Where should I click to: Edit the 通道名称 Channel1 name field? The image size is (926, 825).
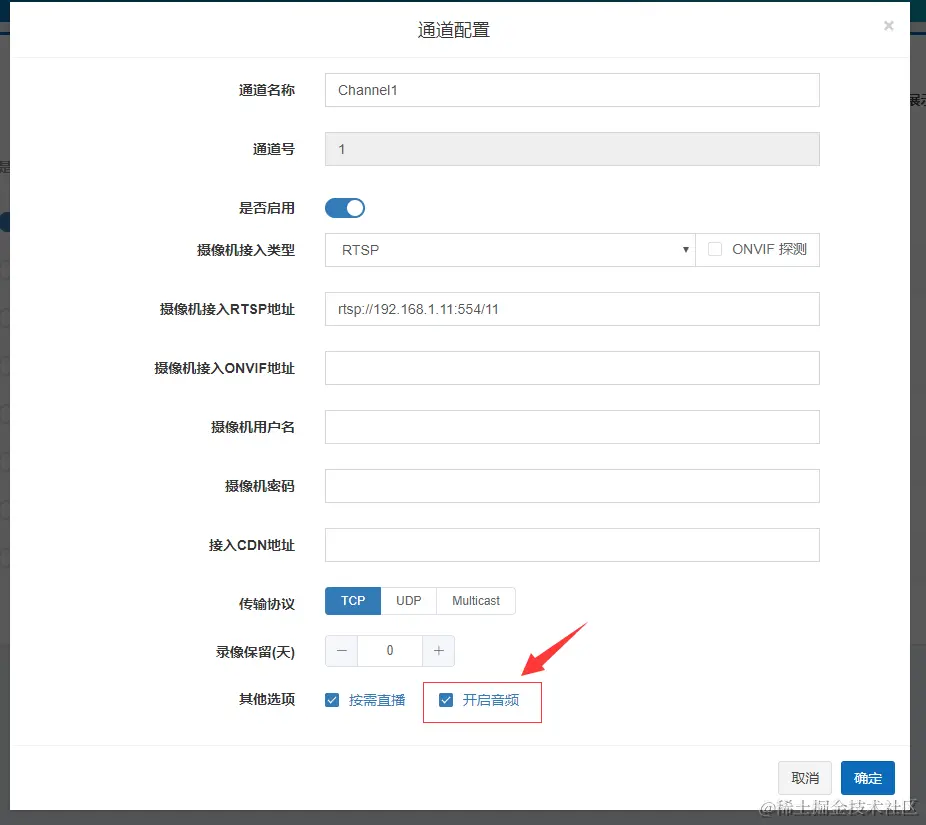coord(572,89)
